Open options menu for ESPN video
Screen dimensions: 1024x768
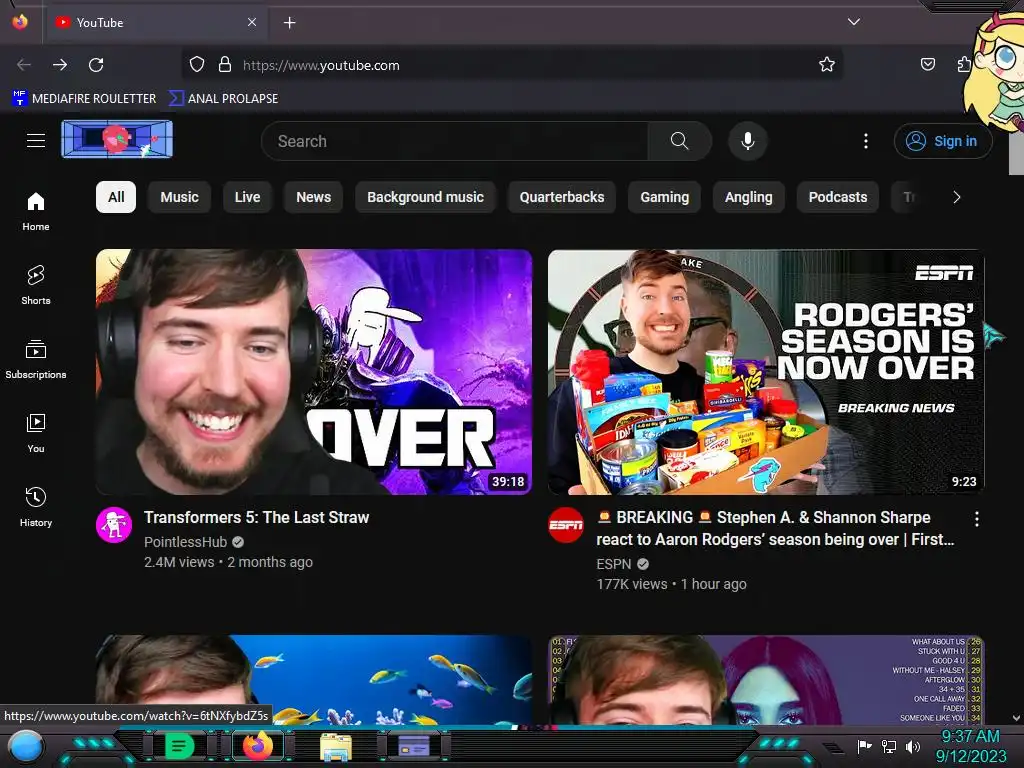click(976, 519)
